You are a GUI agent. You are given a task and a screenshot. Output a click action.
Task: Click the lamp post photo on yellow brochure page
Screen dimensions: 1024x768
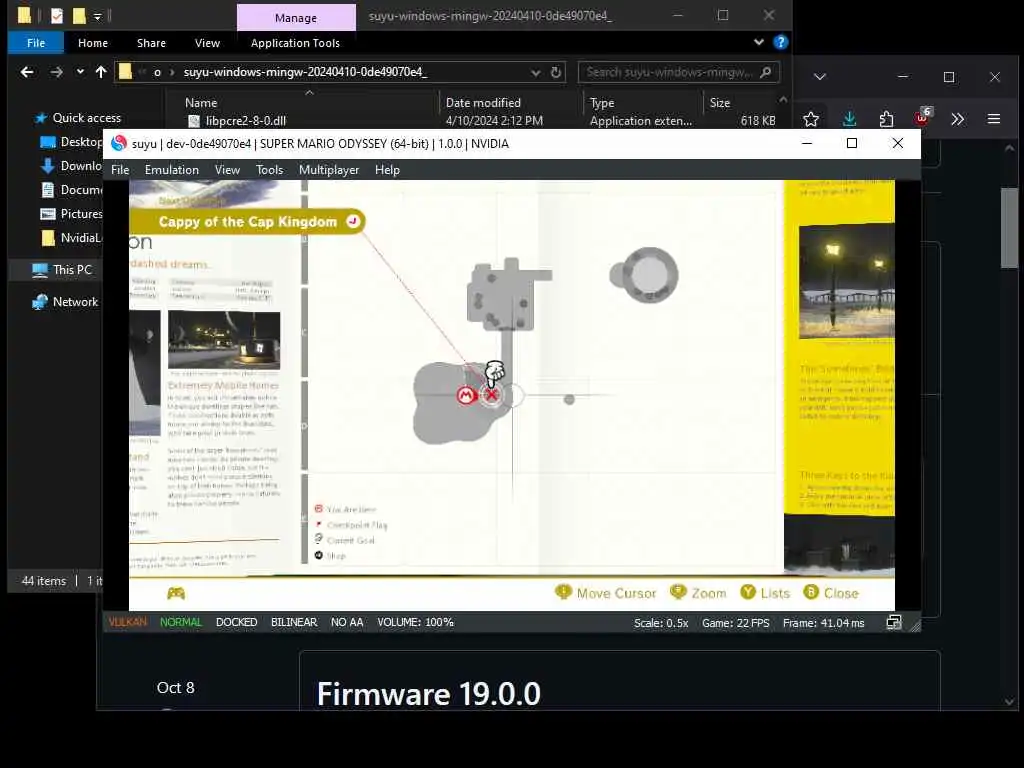(846, 281)
